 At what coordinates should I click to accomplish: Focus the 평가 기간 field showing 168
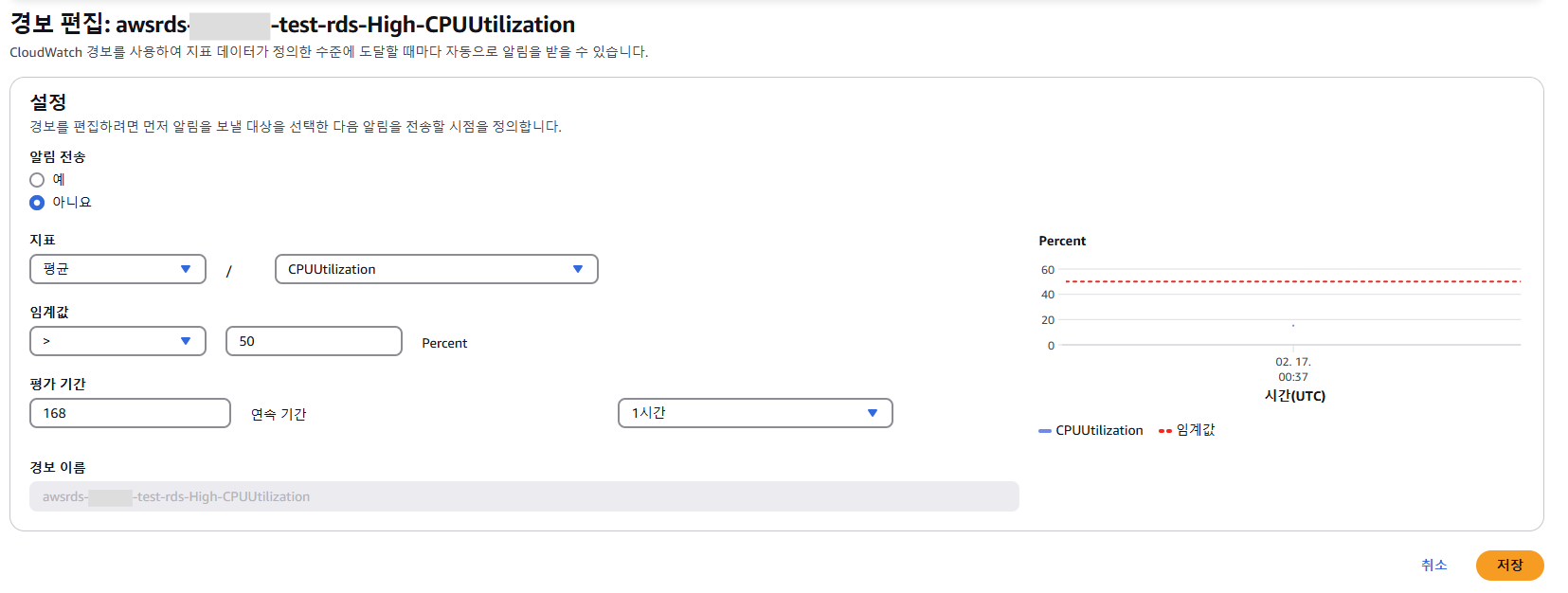coord(130,413)
